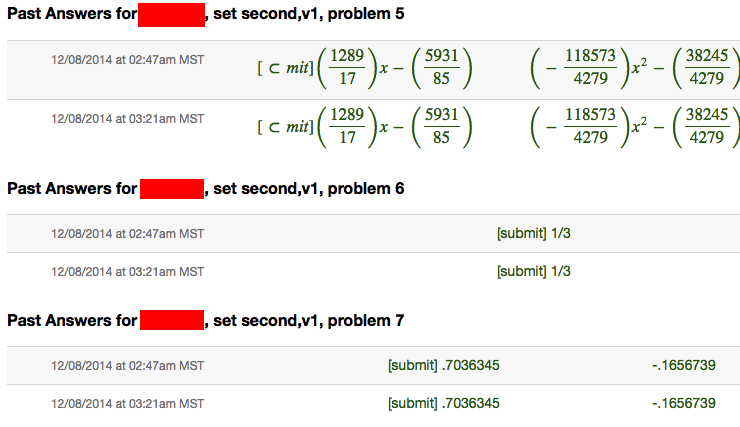Screen dimensions: 740x427
Task: Click the problem 6 past answers heading
Action: (x=206, y=189)
